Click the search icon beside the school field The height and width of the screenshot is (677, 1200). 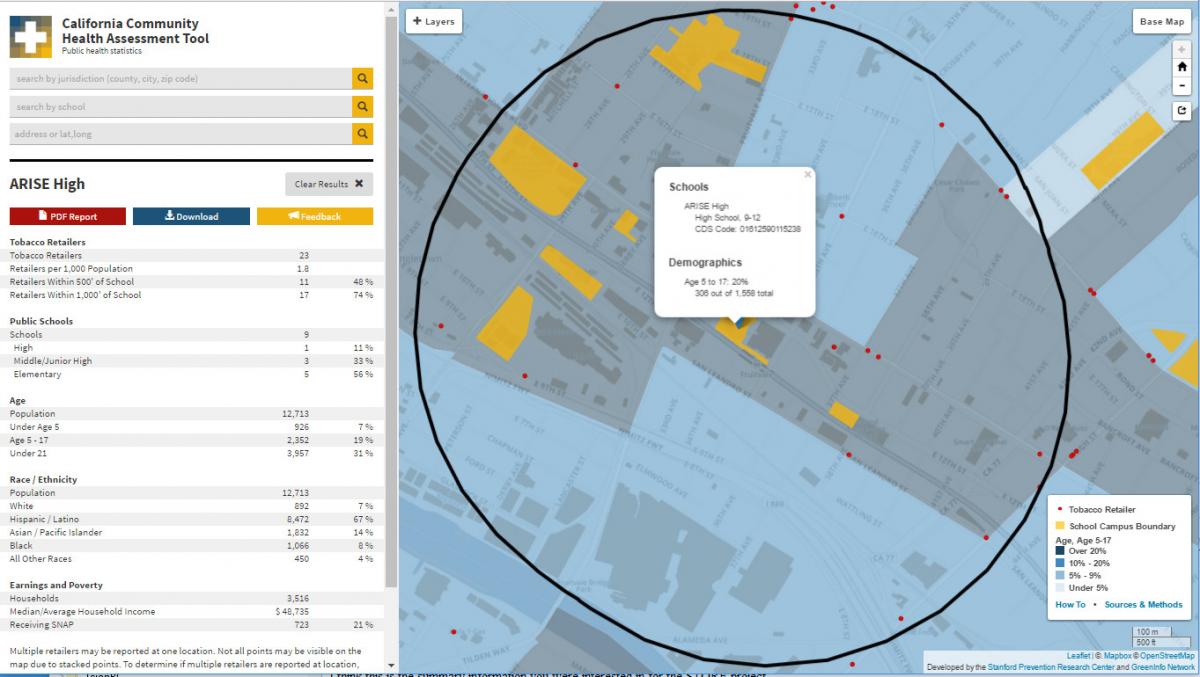pyautogui.click(x=362, y=106)
